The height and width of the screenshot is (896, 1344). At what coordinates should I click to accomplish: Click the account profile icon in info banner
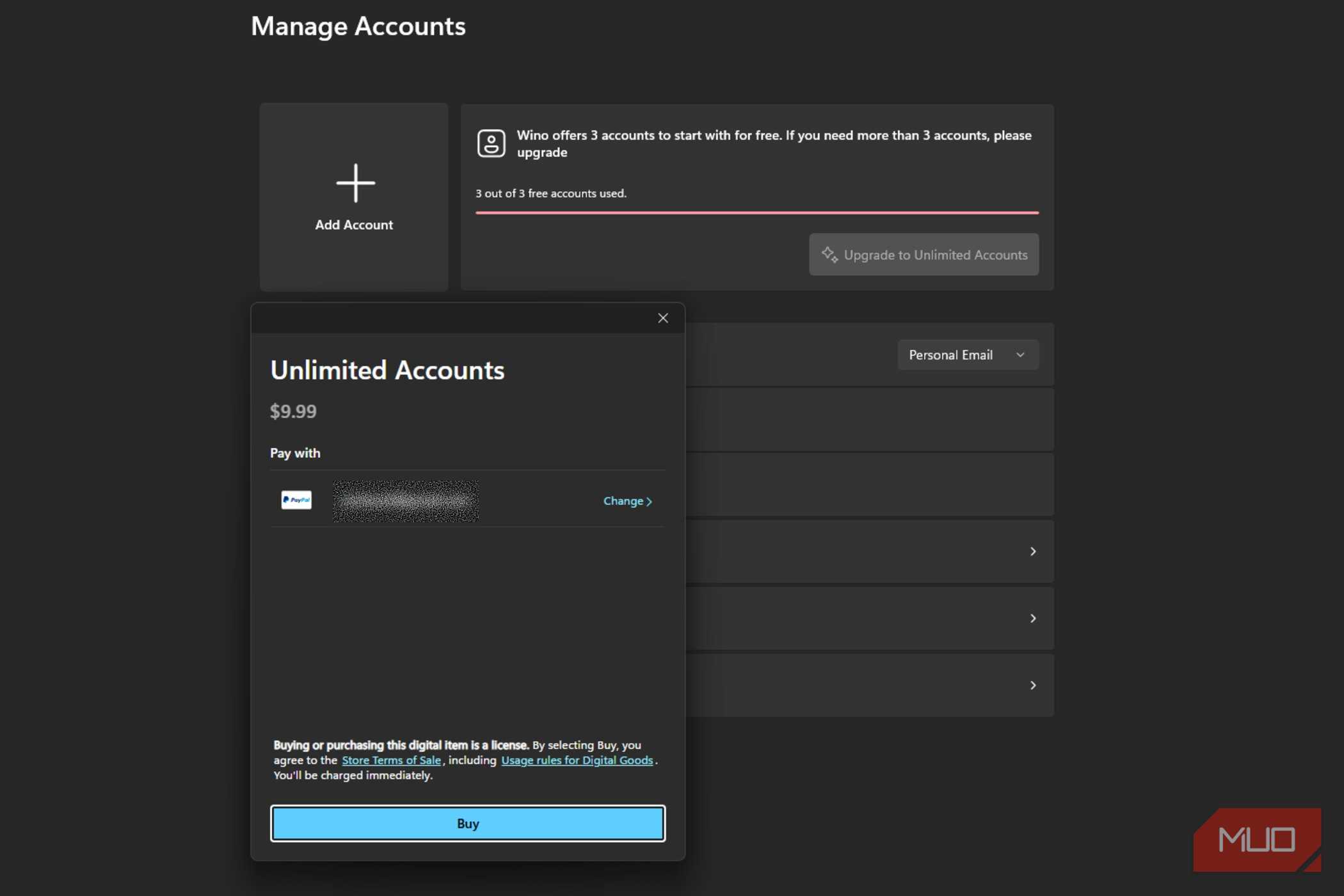(491, 143)
